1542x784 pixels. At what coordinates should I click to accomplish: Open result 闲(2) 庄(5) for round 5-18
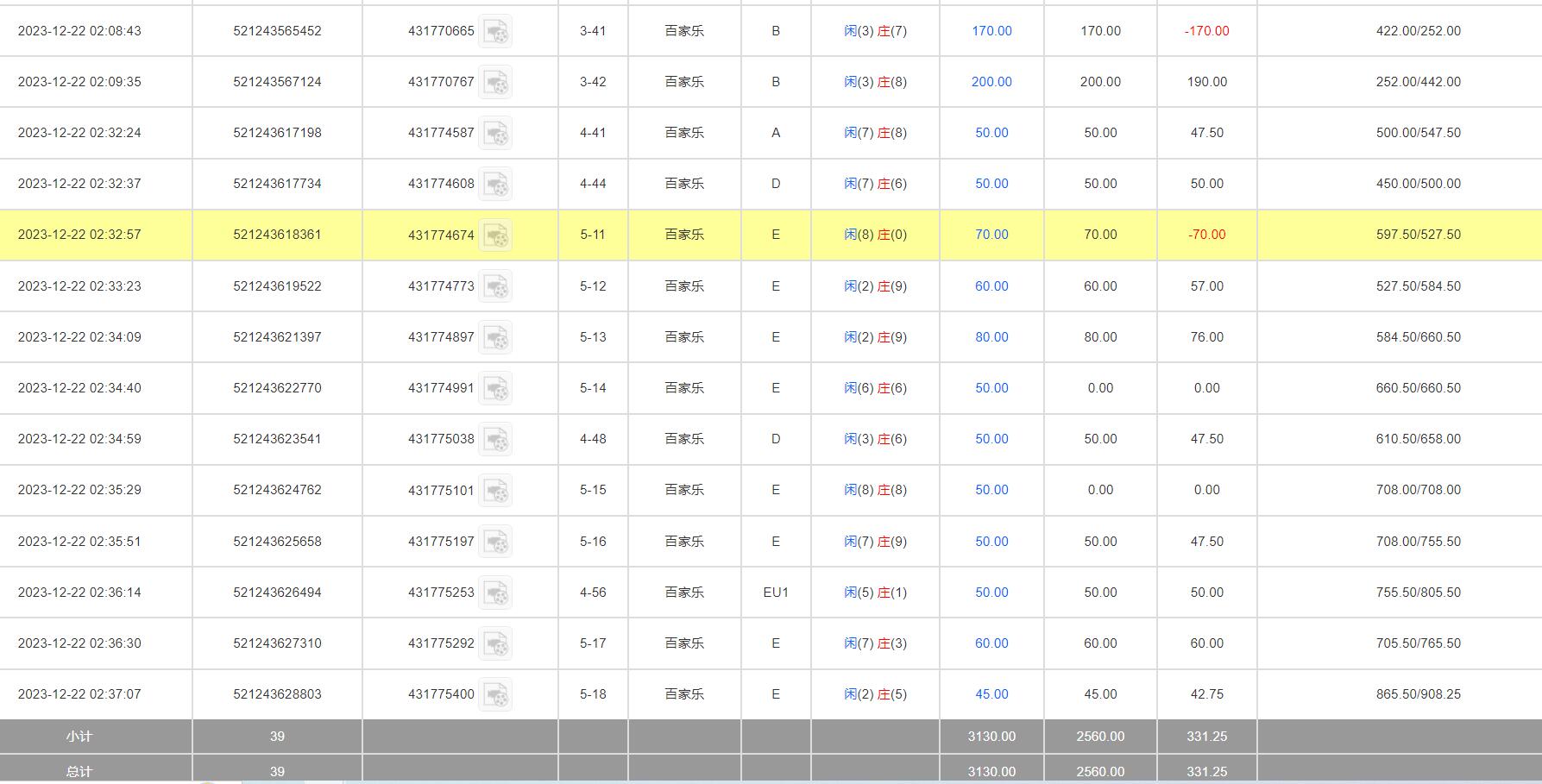click(x=875, y=694)
